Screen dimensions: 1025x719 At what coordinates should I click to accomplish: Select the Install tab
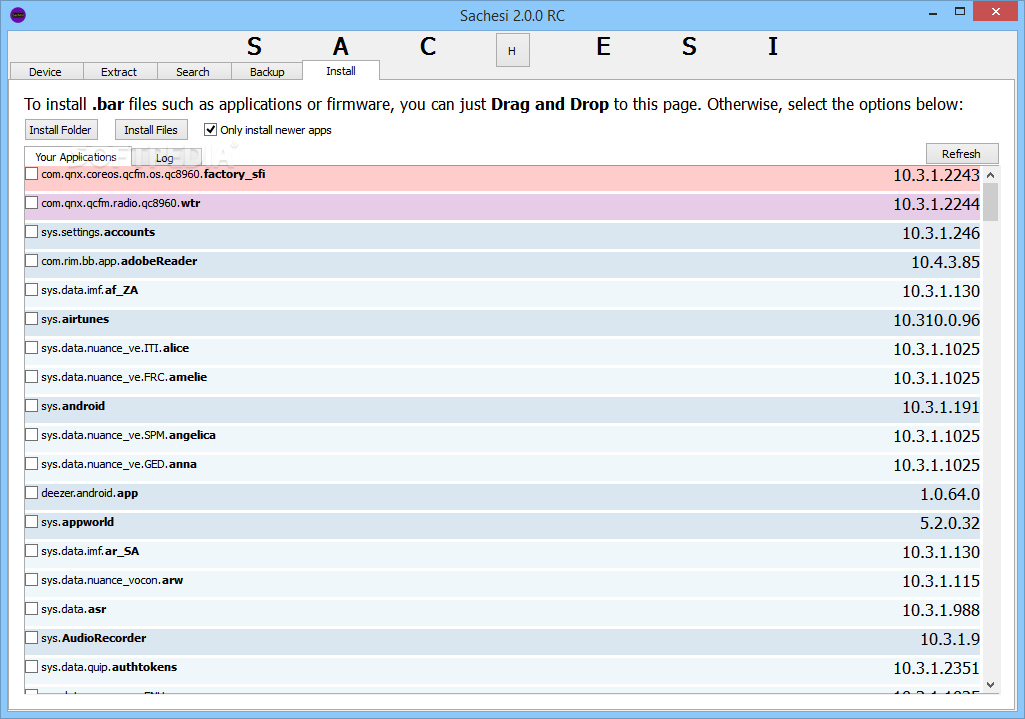pyautogui.click(x=341, y=71)
